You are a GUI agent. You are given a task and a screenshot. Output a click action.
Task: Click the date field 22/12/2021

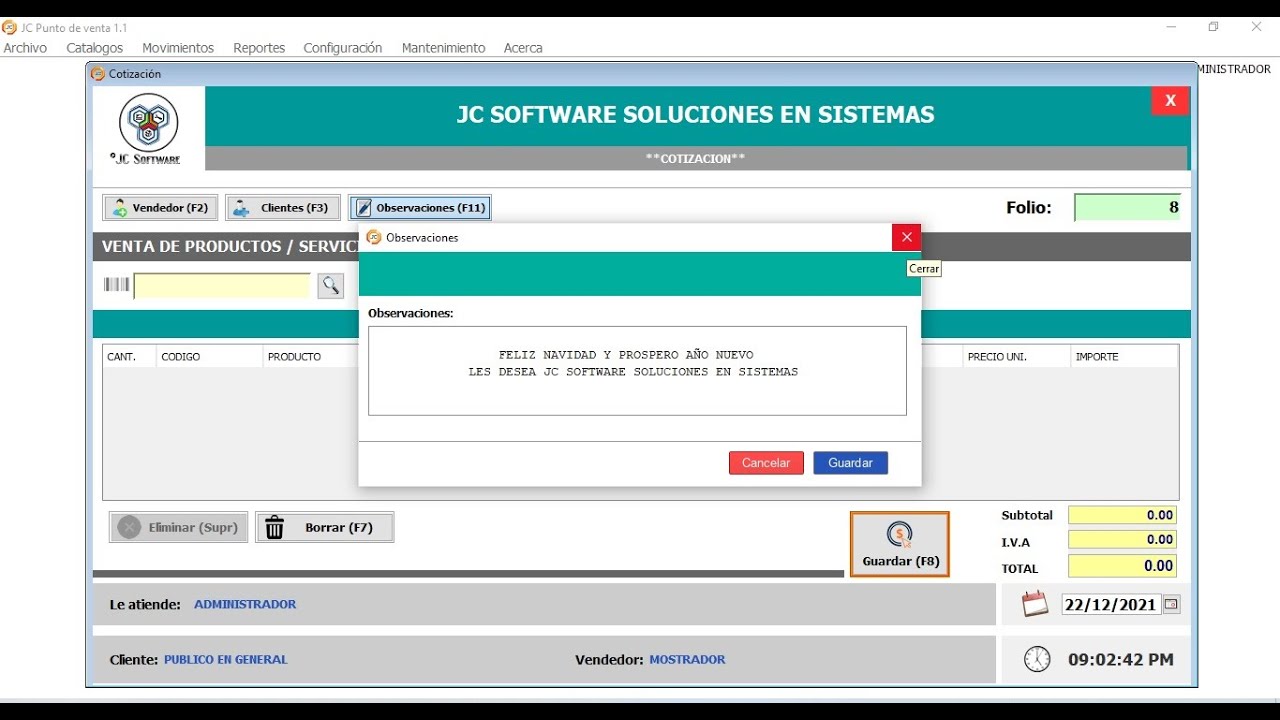coord(1111,605)
